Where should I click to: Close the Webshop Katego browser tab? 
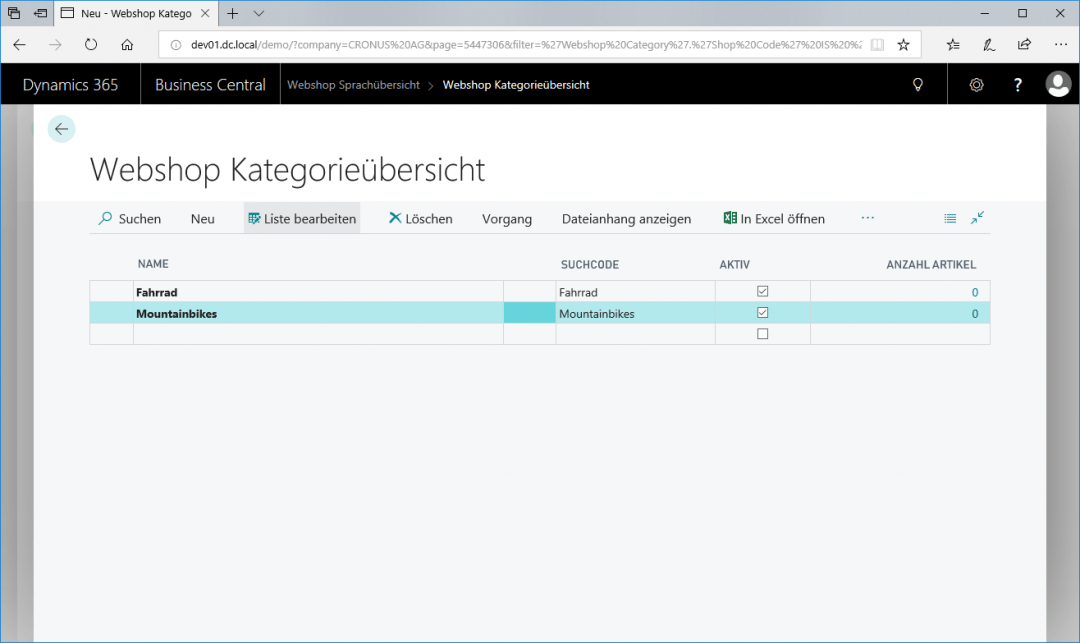tap(205, 13)
